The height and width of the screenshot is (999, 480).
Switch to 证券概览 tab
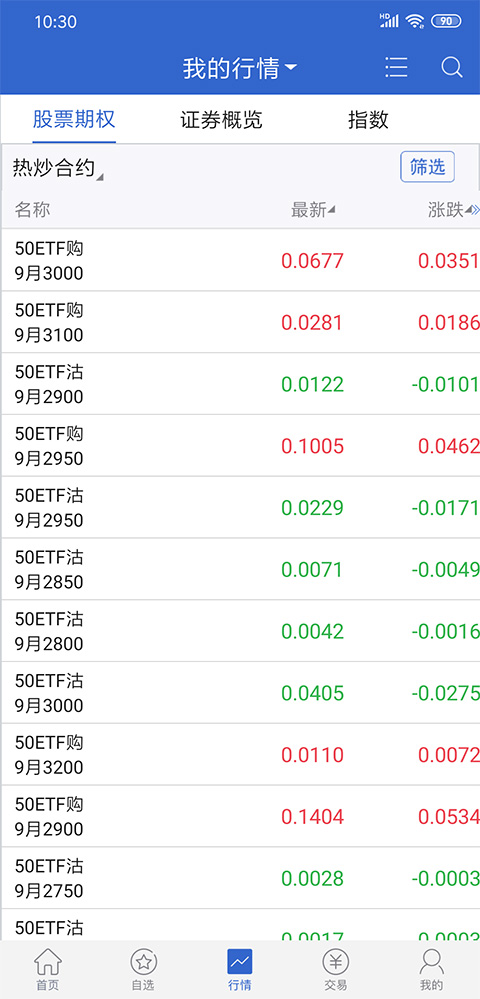pyautogui.click(x=221, y=120)
